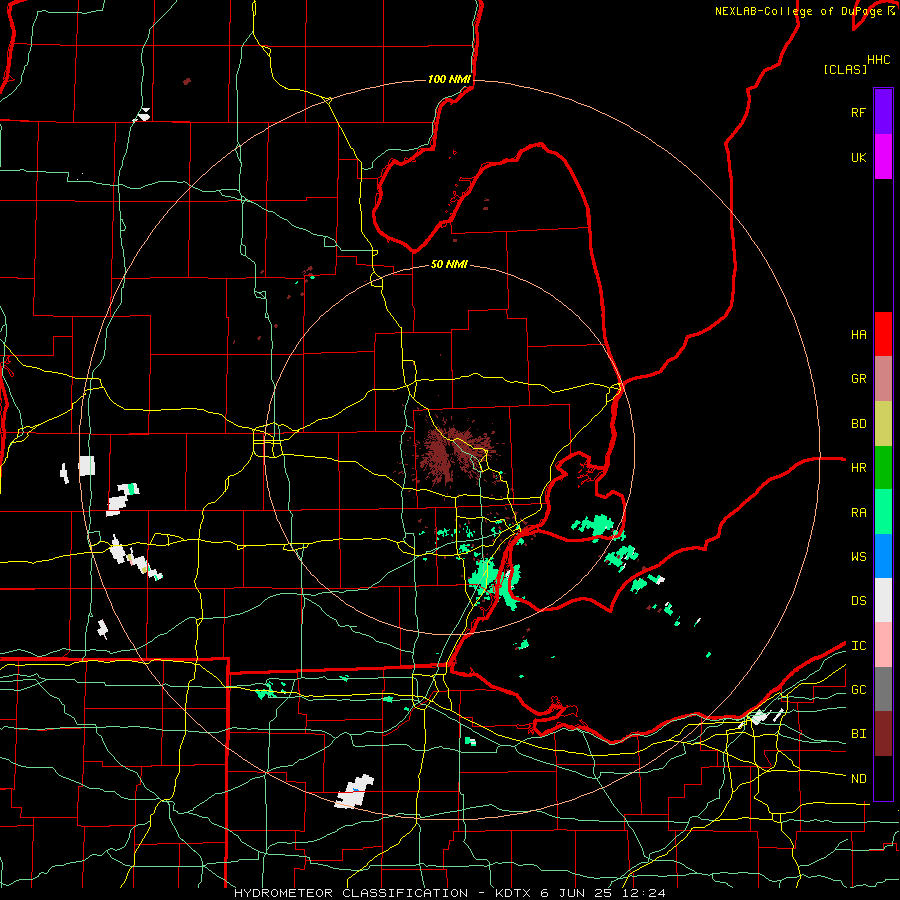This screenshot has width=900, height=900.
Task: Pick the dark green HR swatch
Action: tap(883, 468)
